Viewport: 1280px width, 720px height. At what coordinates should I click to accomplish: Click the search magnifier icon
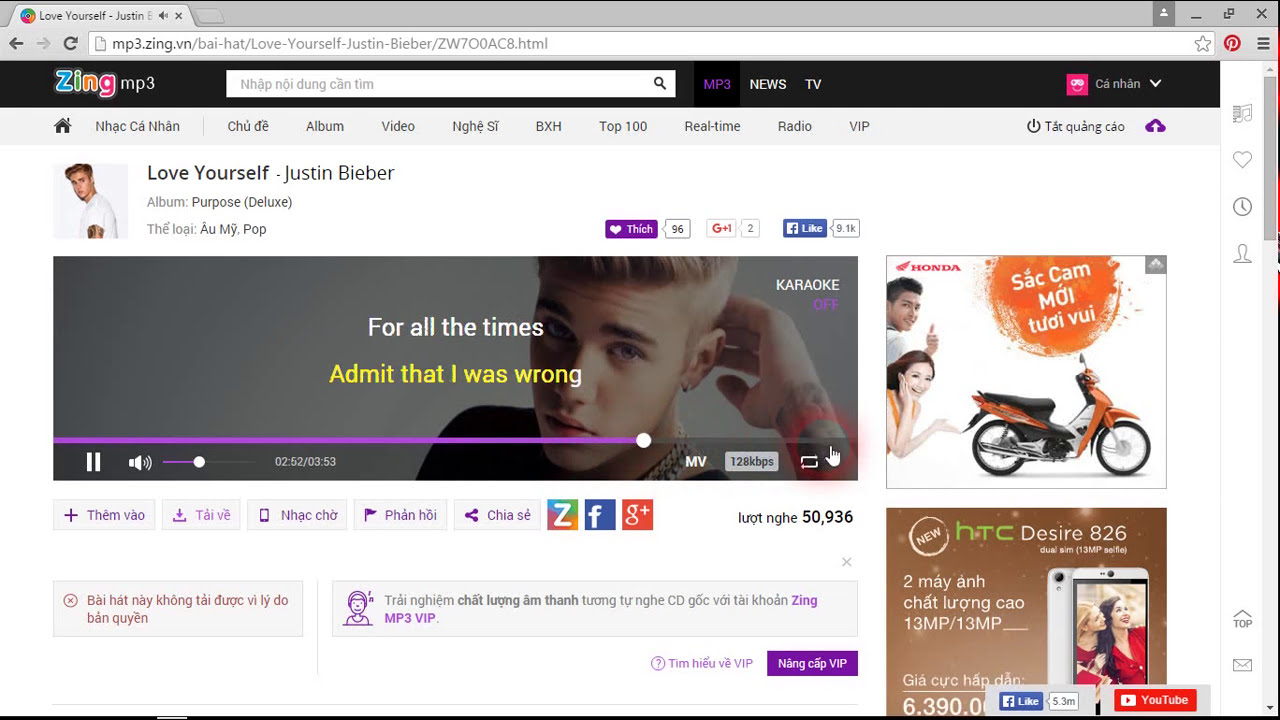point(660,84)
